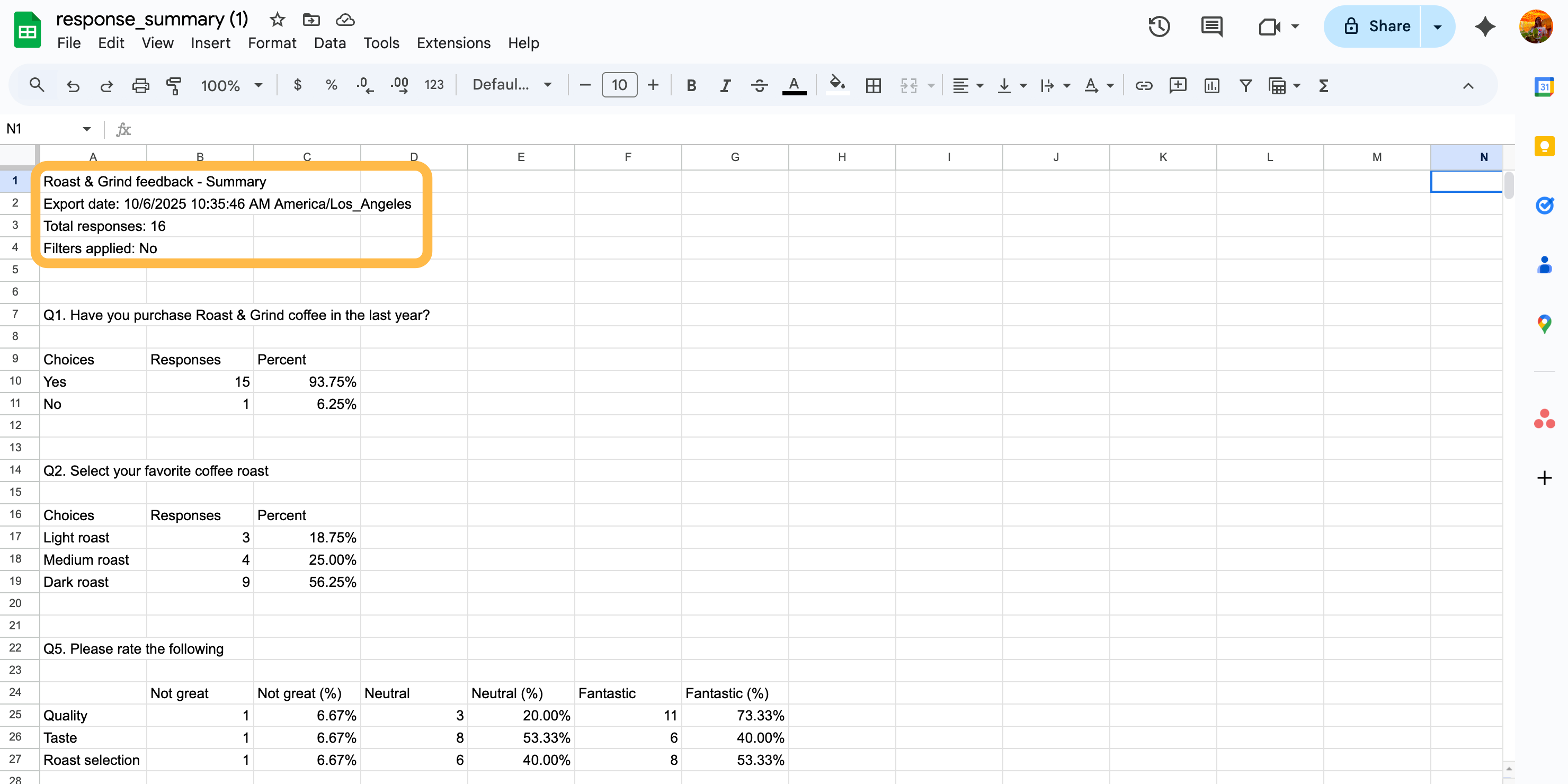Image resolution: width=1568 pixels, height=784 pixels.
Task: Toggle bold formatting
Action: [691, 85]
